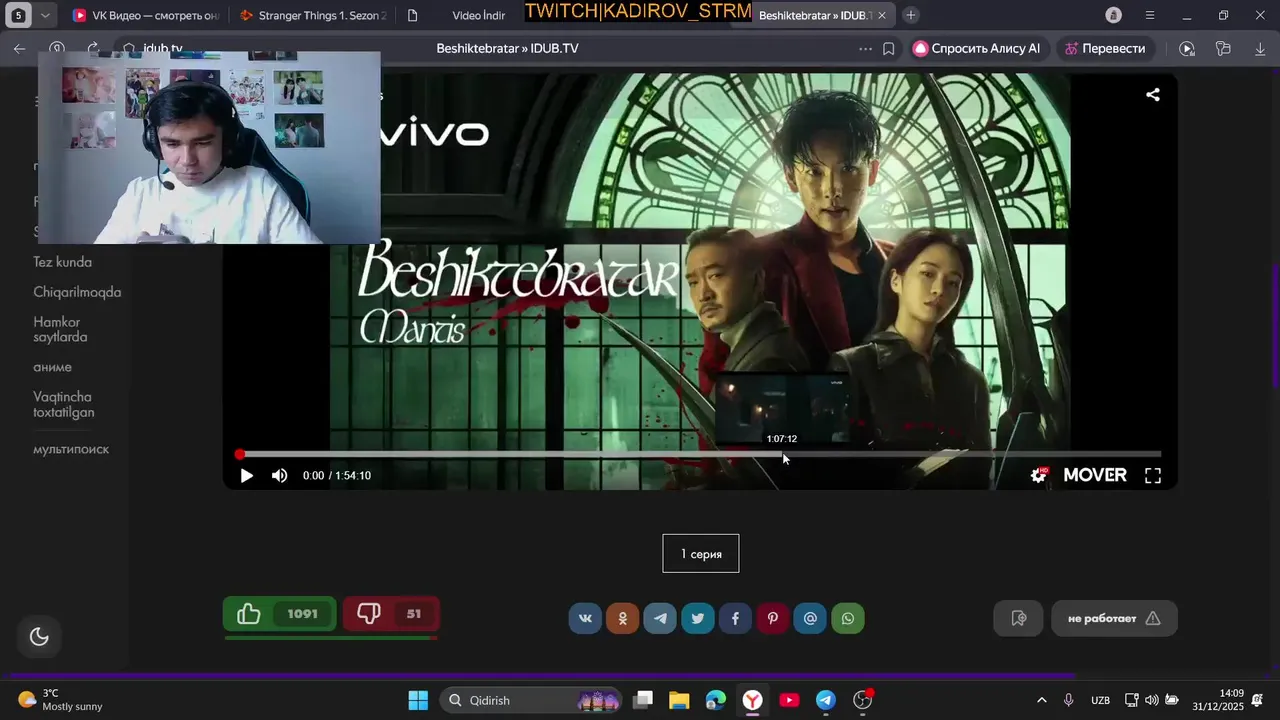Screen dimensions: 1280x720
Task: Open 'Vaqtincha toxtatilgan' sidebar link
Action: click(x=64, y=404)
